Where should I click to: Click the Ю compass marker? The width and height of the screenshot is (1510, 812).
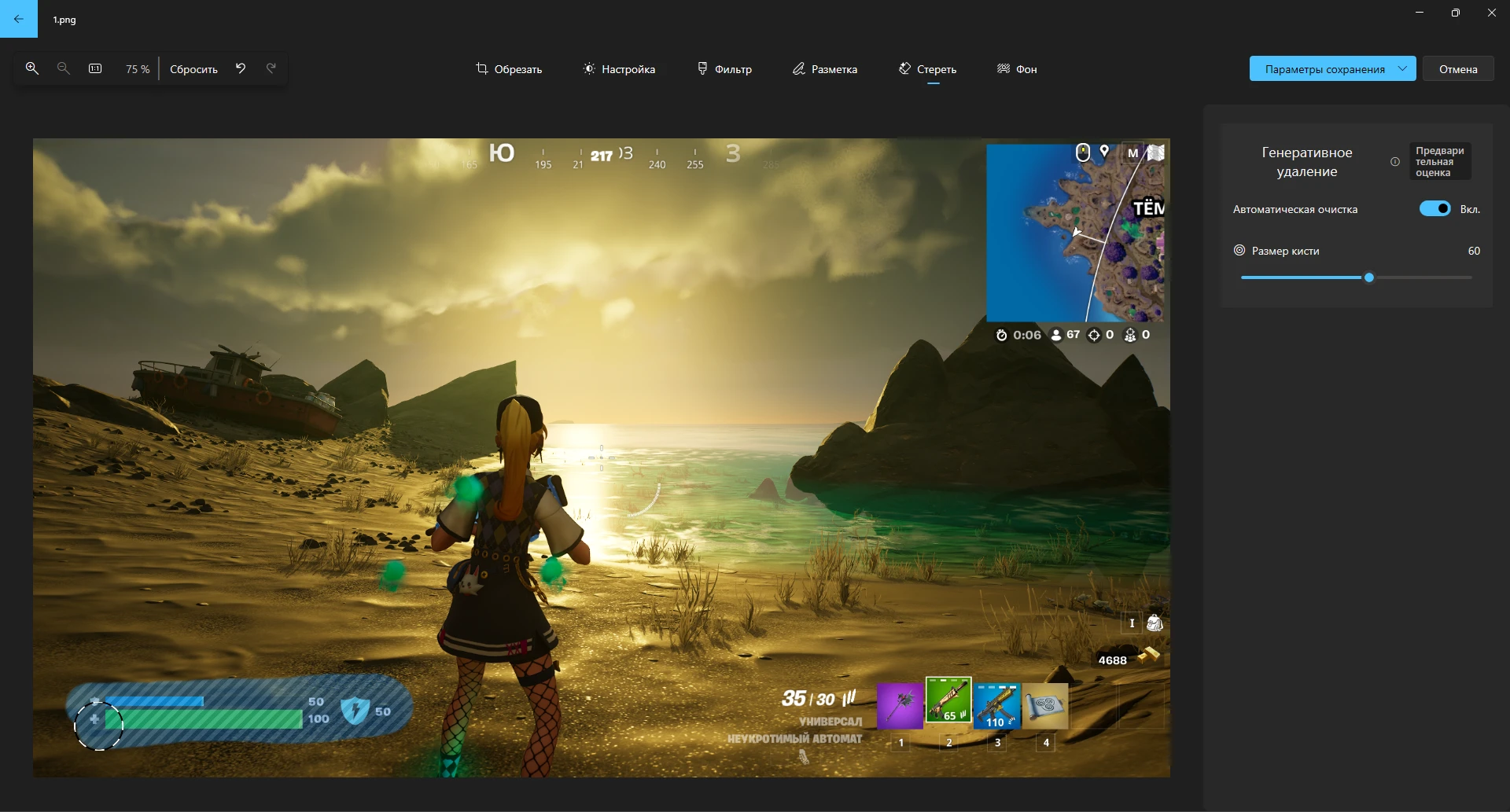(x=502, y=152)
